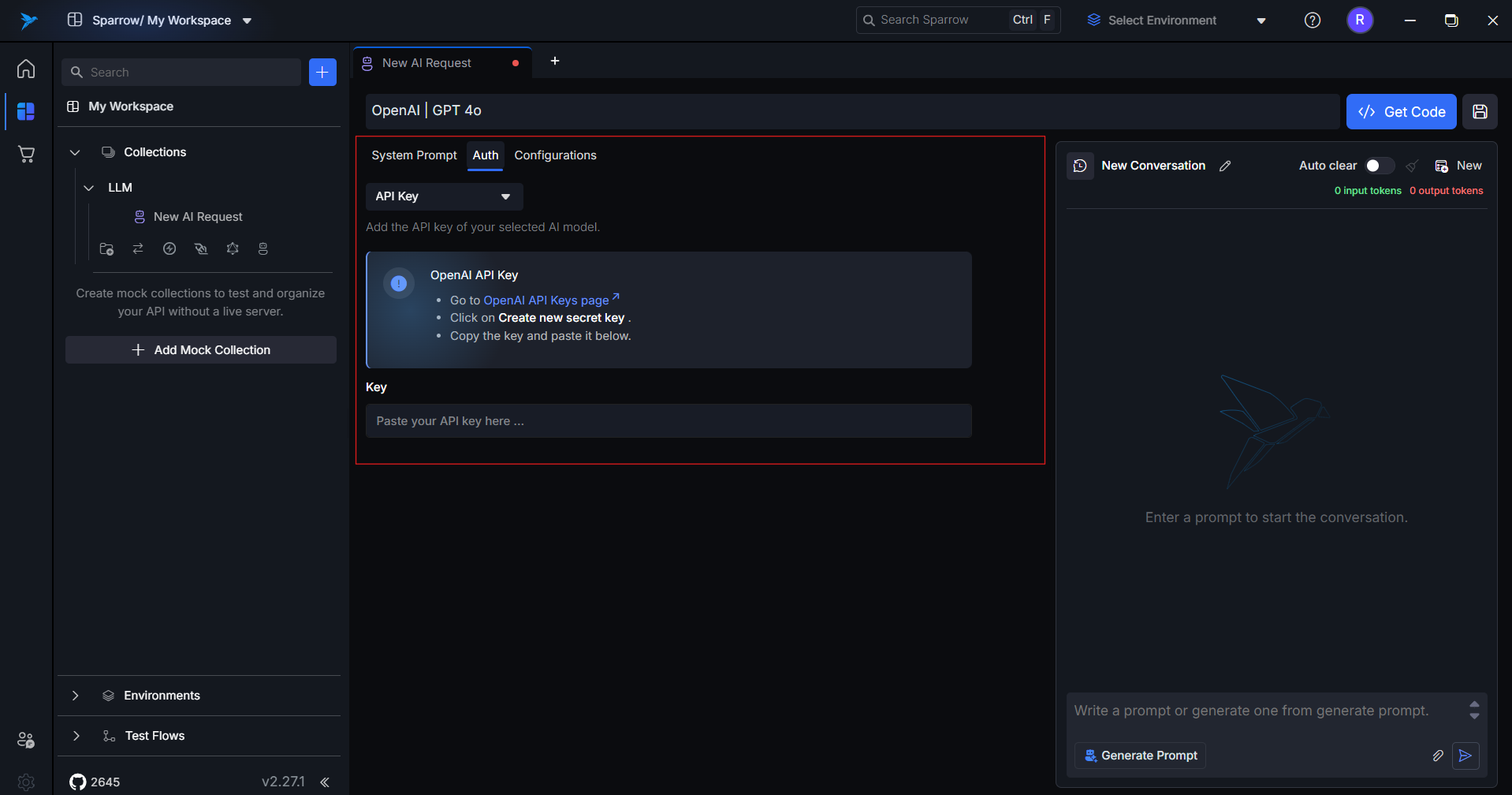Screen dimensions: 1512x795
Task: Collapse the Collections section
Action: (x=75, y=152)
